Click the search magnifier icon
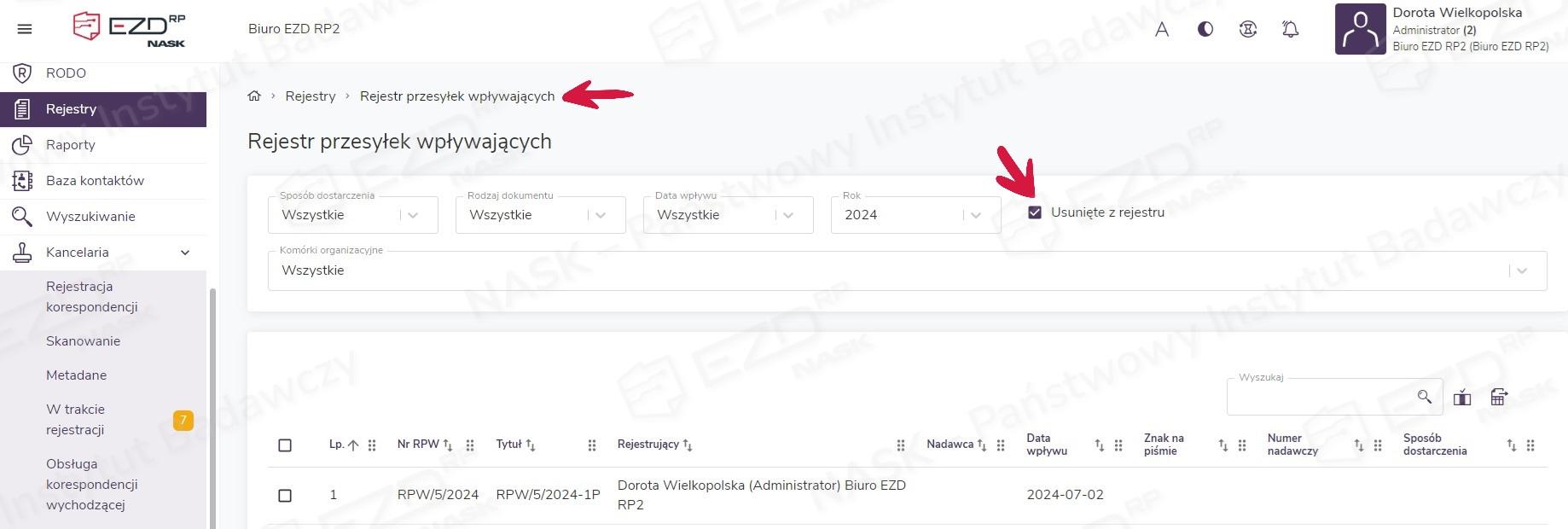Image resolution: width=1568 pixels, height=529 pixels. pos(1424,397)
